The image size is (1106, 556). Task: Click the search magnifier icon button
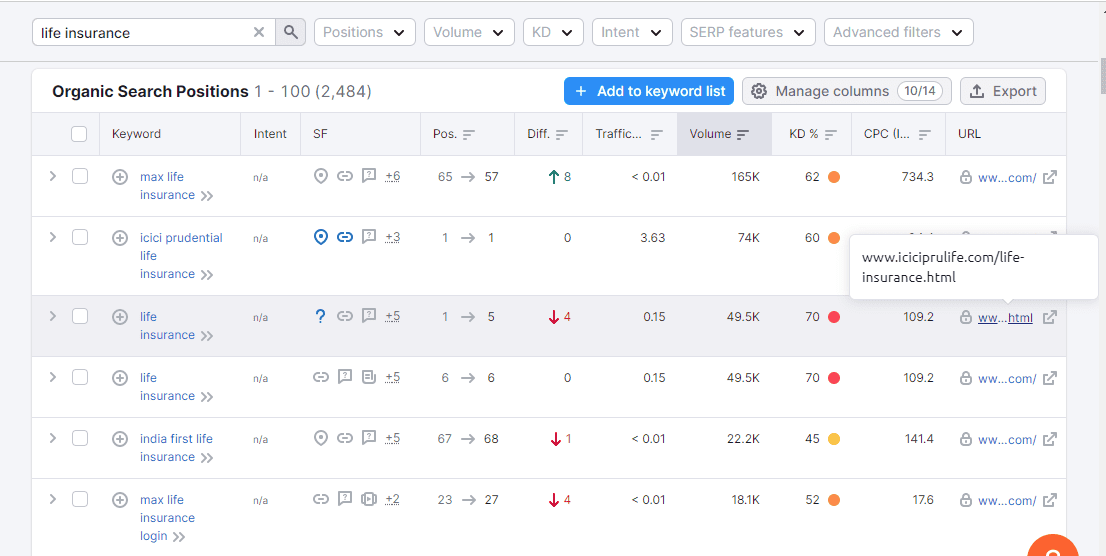(x=291, y=32)
